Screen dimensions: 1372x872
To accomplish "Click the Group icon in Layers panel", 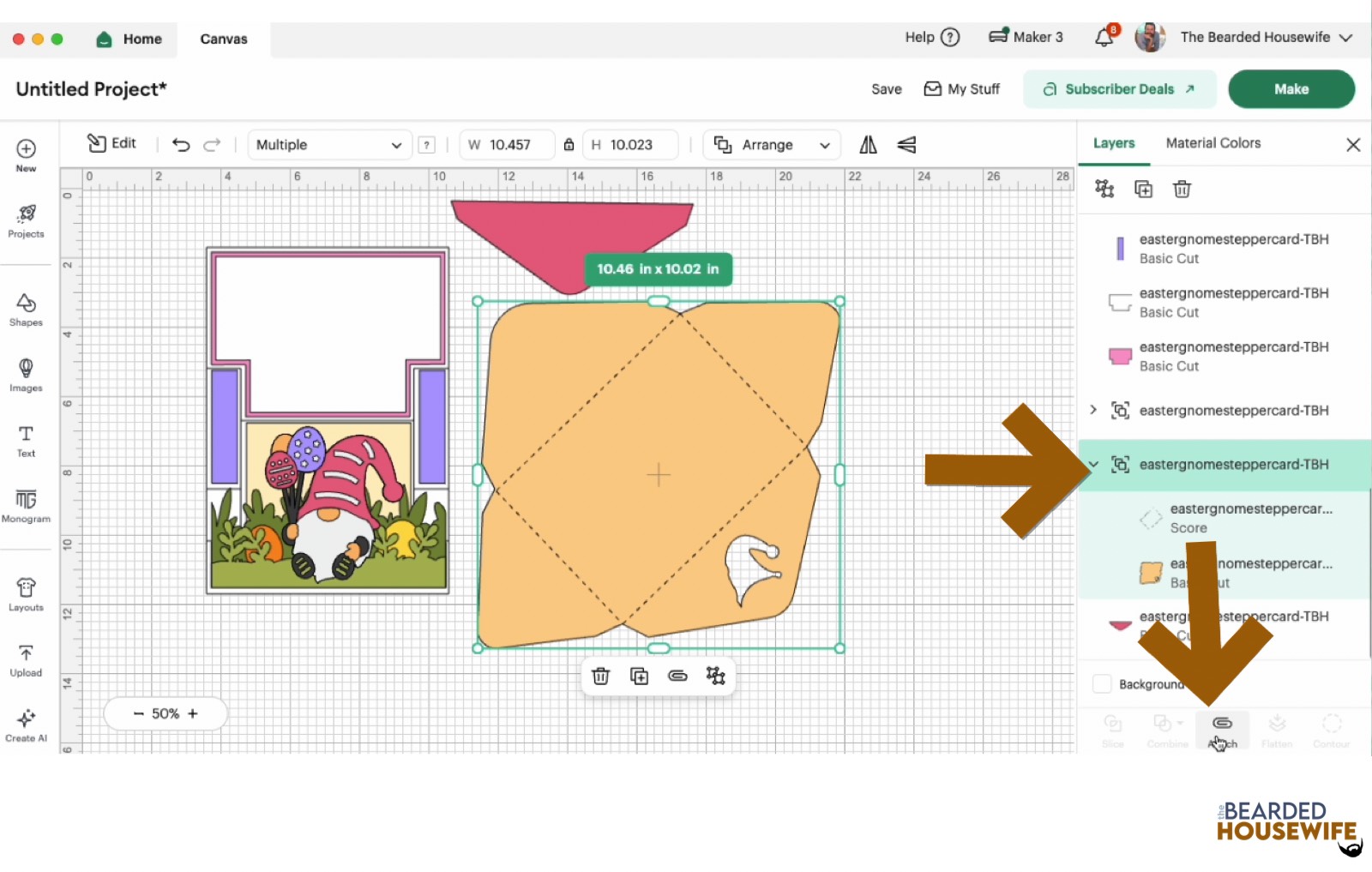I will [1104, 189].
